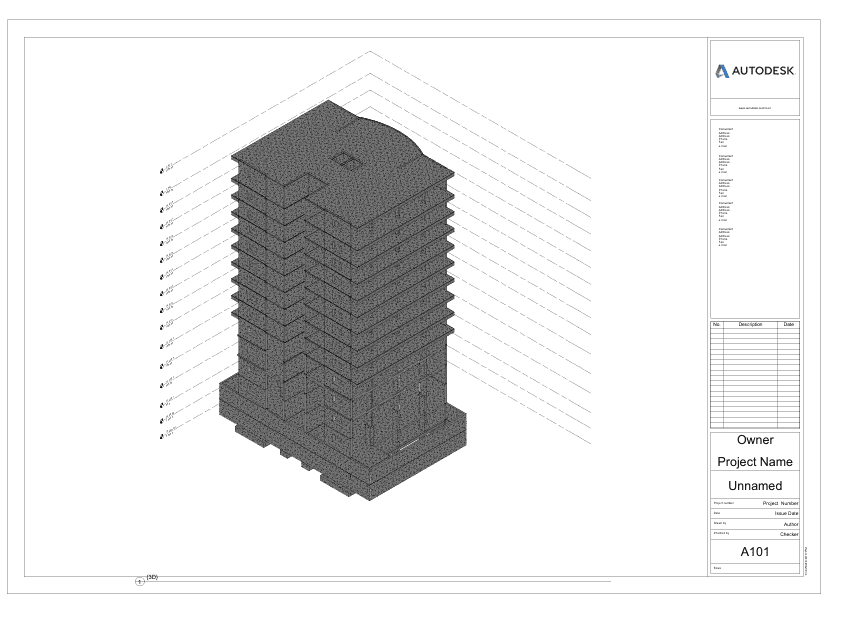843x625 pixels.
Task: Select the first consultant address block
Action: pyautogui.click(x=726, y=138)
